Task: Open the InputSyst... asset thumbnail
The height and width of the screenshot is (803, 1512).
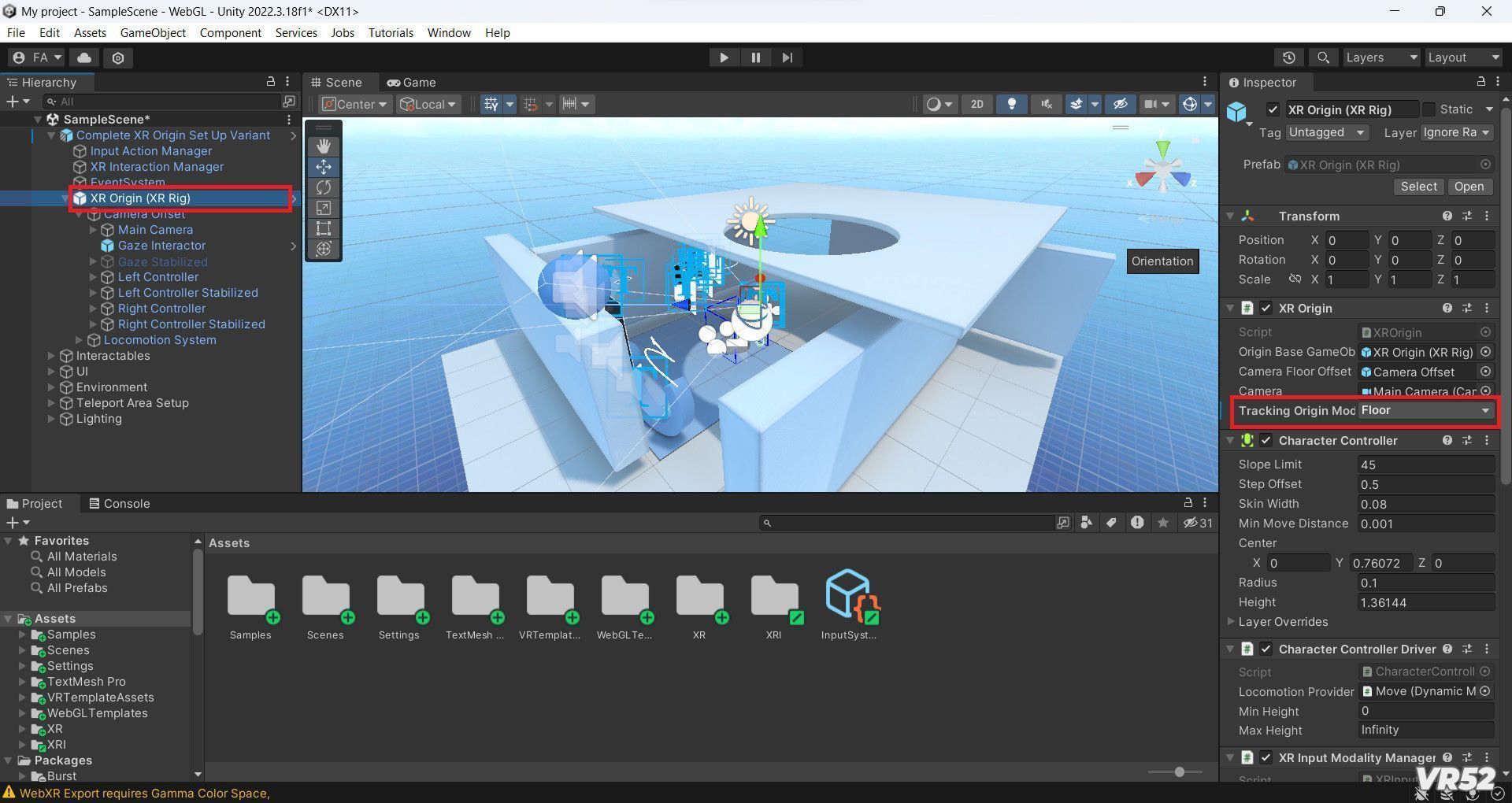Action: pyautogui.click(x=849, y=605)
